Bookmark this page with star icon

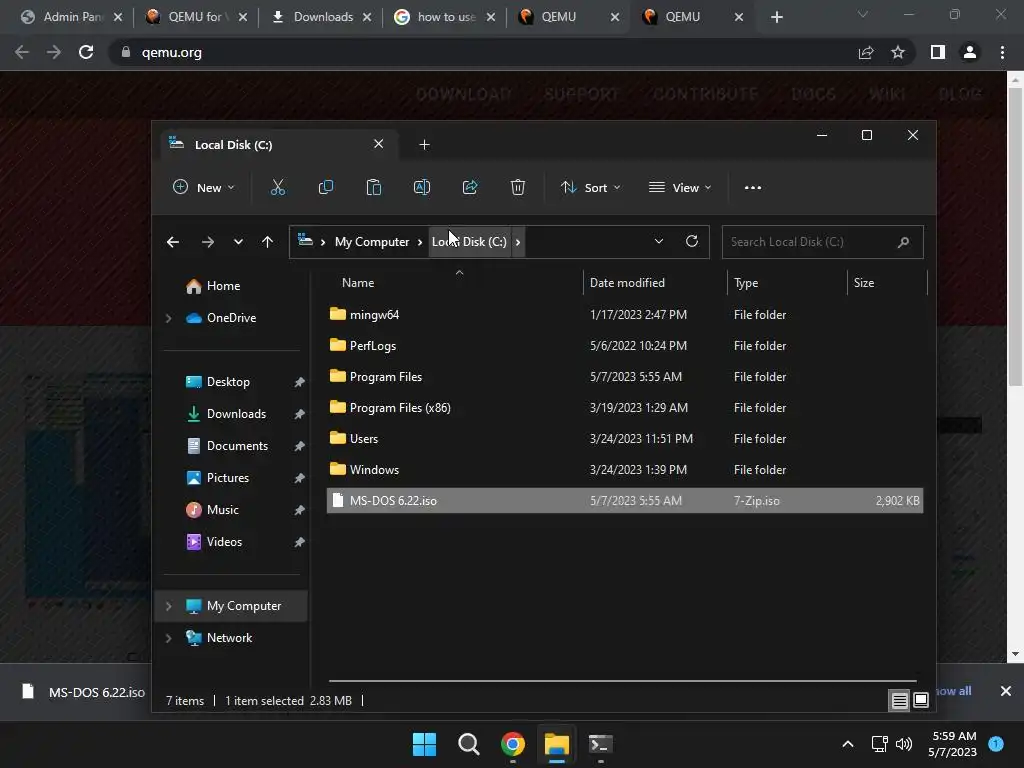pos(898,52)
